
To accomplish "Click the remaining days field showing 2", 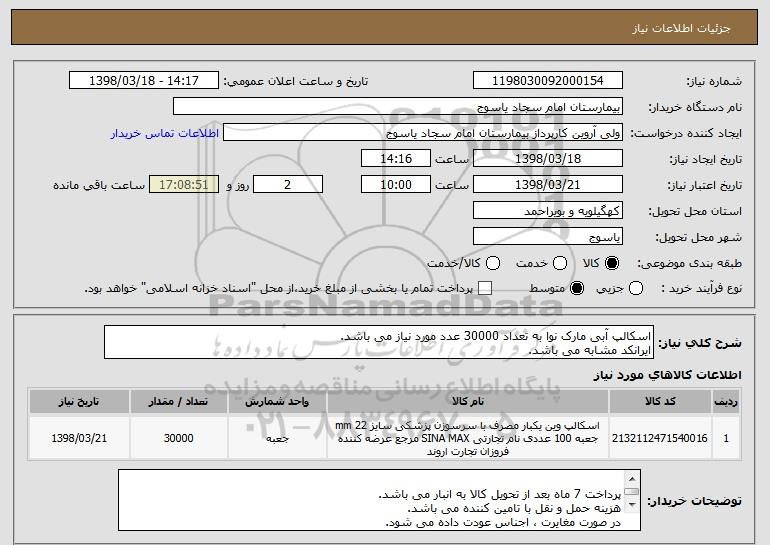I will 288,185.
